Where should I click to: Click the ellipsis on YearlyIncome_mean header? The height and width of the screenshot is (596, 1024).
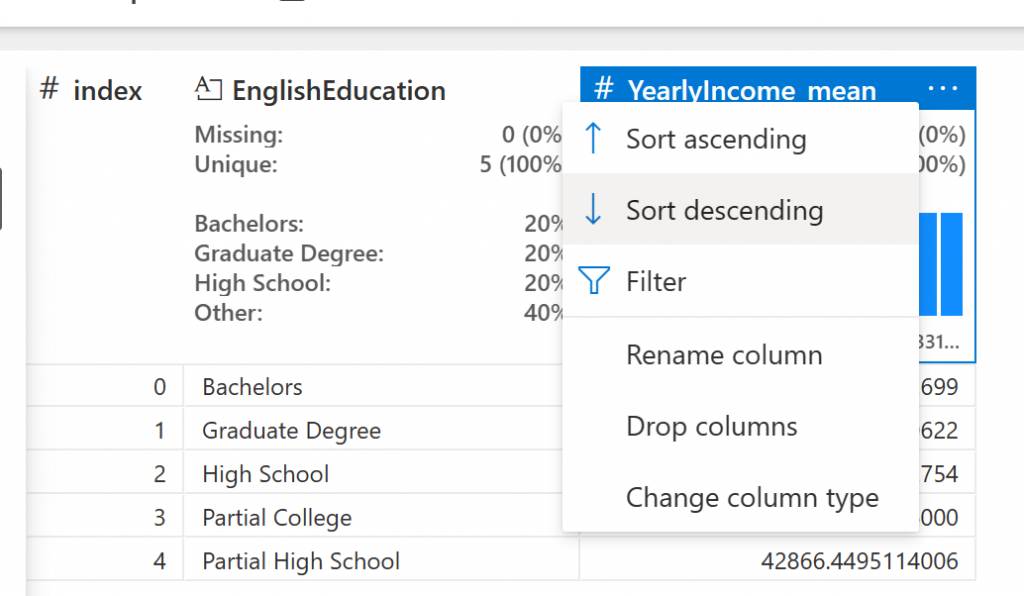pos(942,90)
